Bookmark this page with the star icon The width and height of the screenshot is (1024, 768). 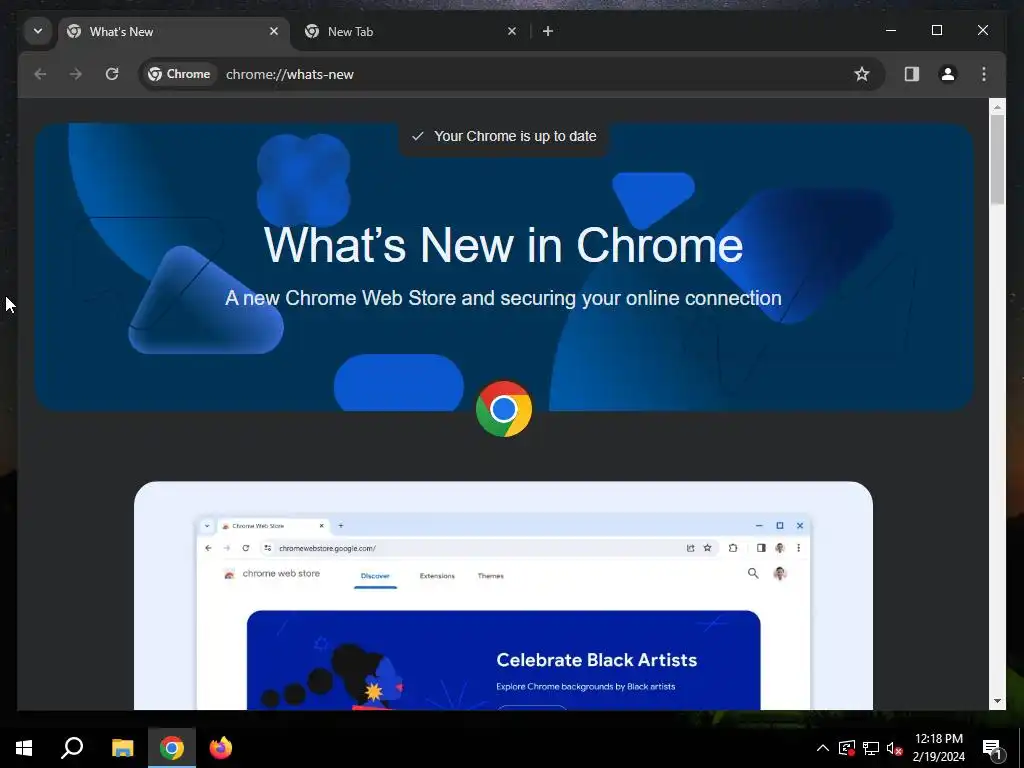[x=862, y=74]
